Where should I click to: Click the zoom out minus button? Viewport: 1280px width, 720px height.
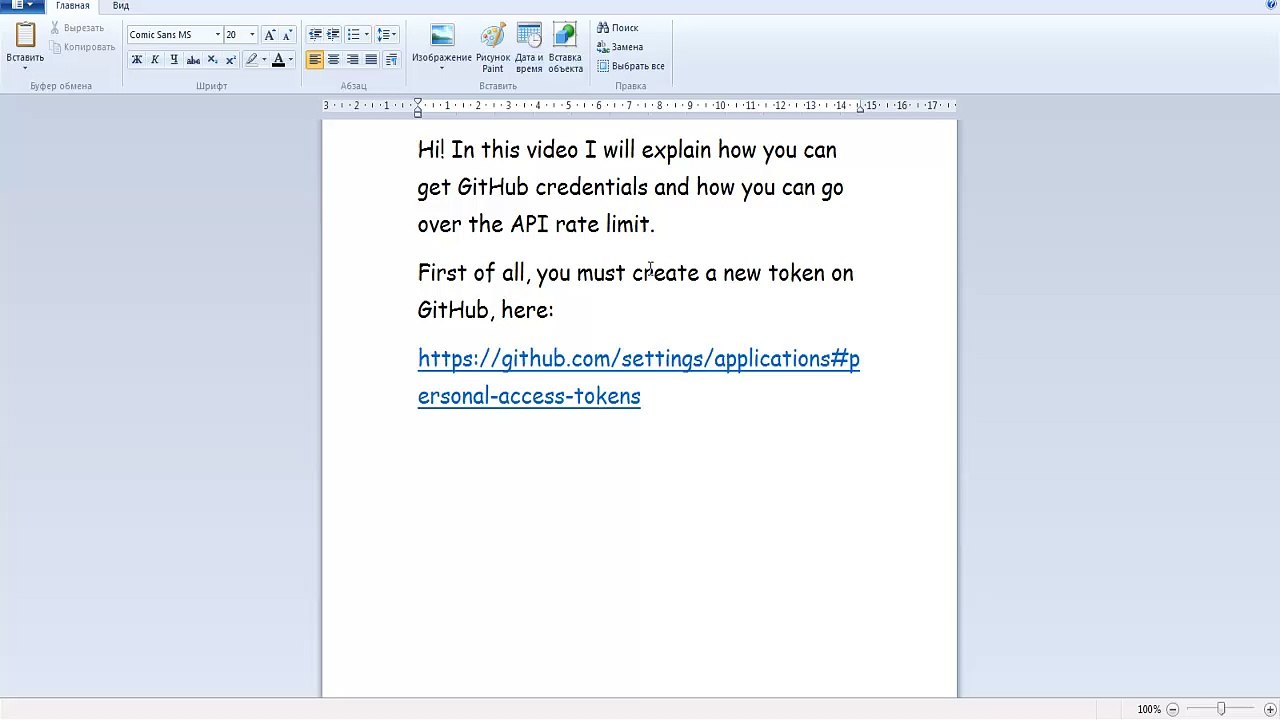1173,709
